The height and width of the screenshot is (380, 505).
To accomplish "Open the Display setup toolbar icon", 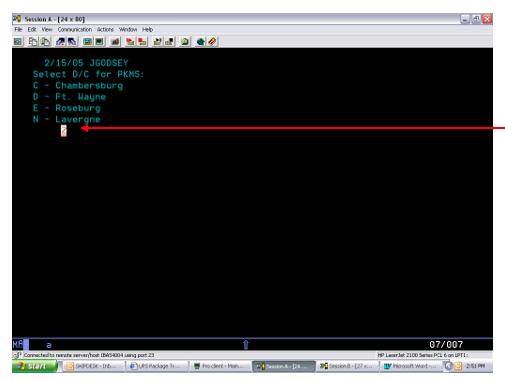I will pos(88,42).
